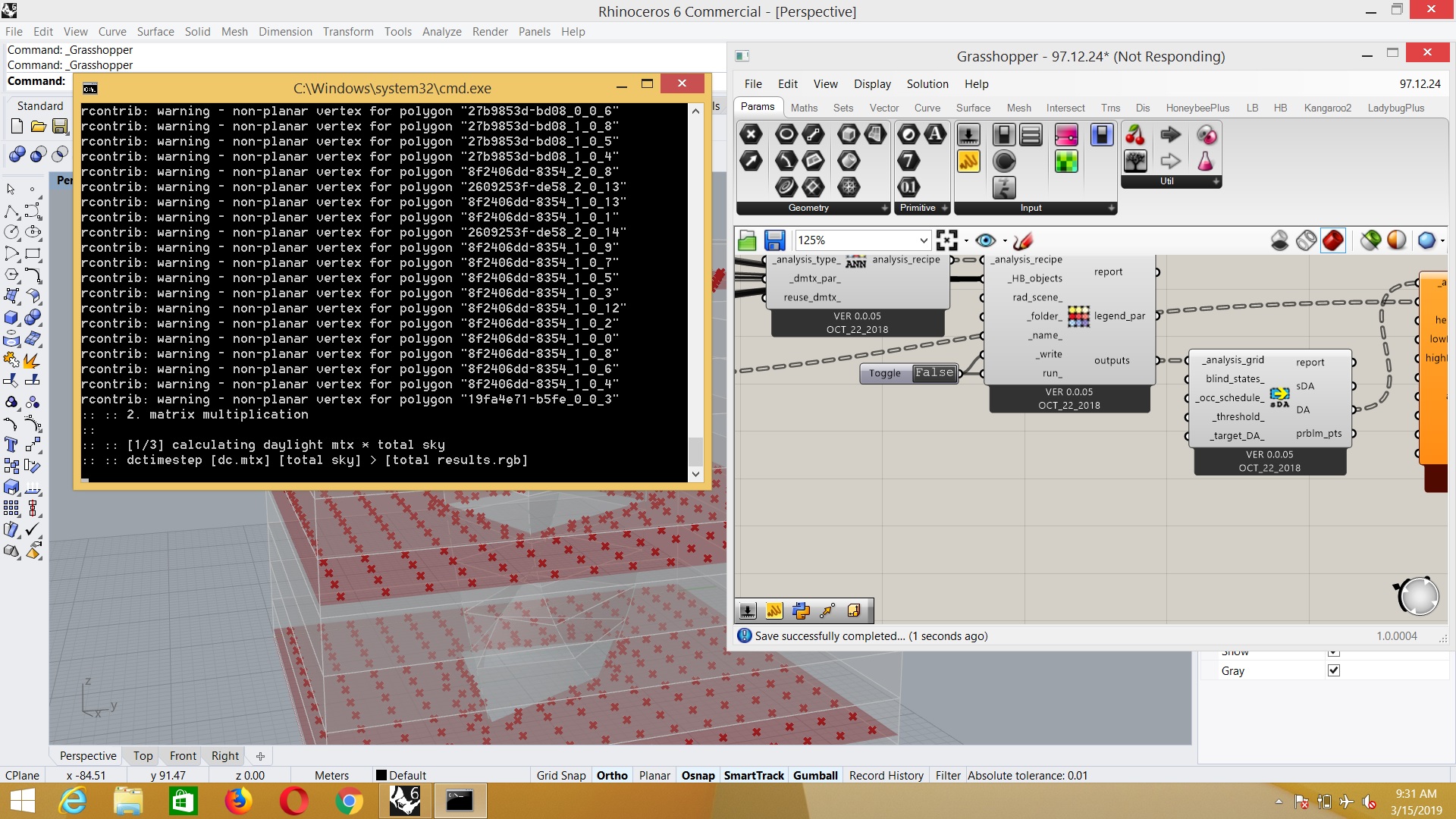Screen dimensions: 1456x819
Task: Click Rhino New document icon in Standard toolbar
Action: click(x=17, y=127)
